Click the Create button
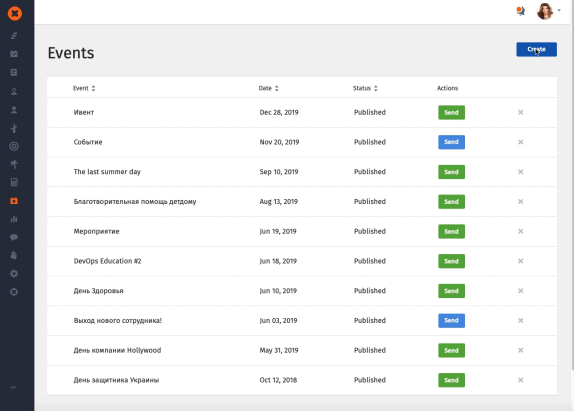 click(x=536, y=49)
